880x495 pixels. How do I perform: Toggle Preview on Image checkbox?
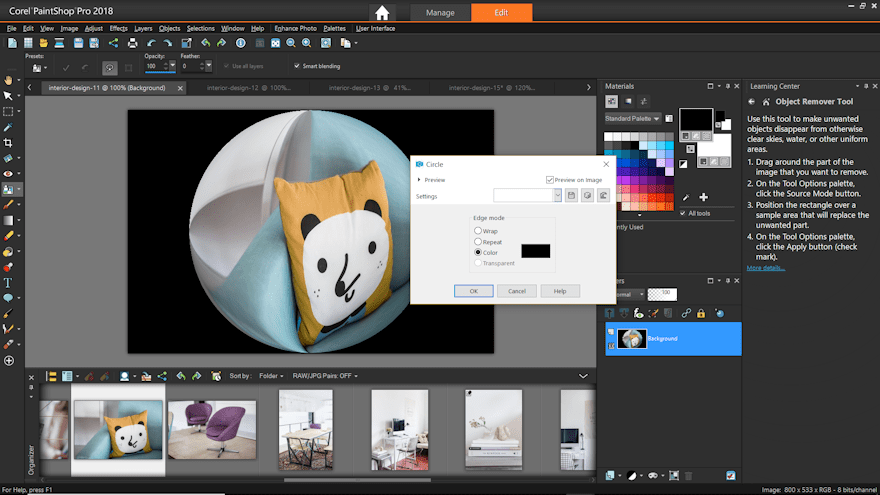click(x=550, y=180)
